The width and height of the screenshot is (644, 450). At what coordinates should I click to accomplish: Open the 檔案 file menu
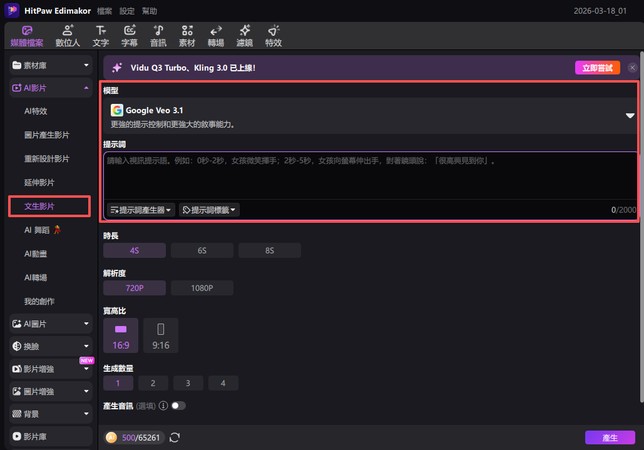tap(104, 11)
